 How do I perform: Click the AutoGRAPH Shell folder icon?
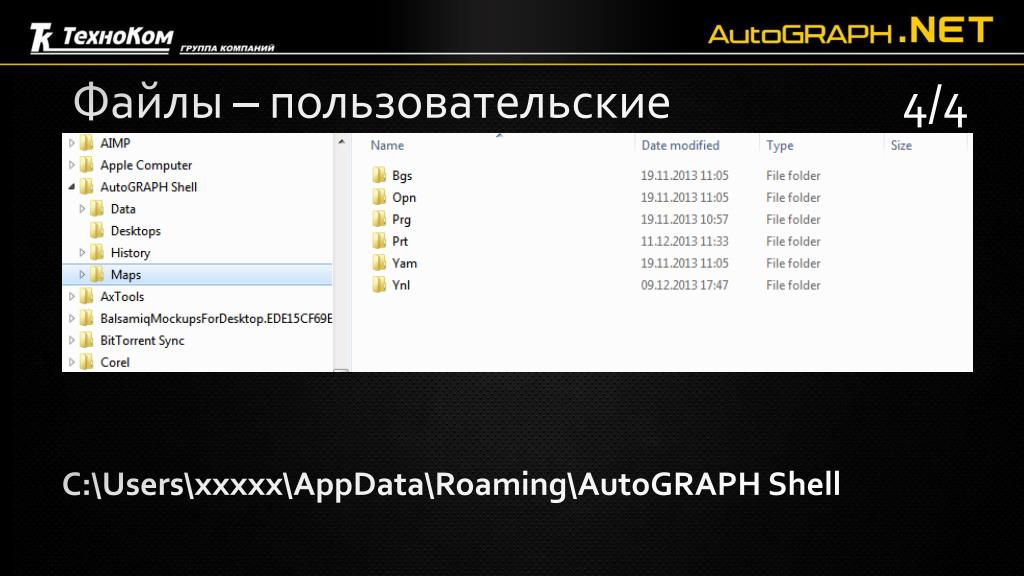tap(86, 187)
